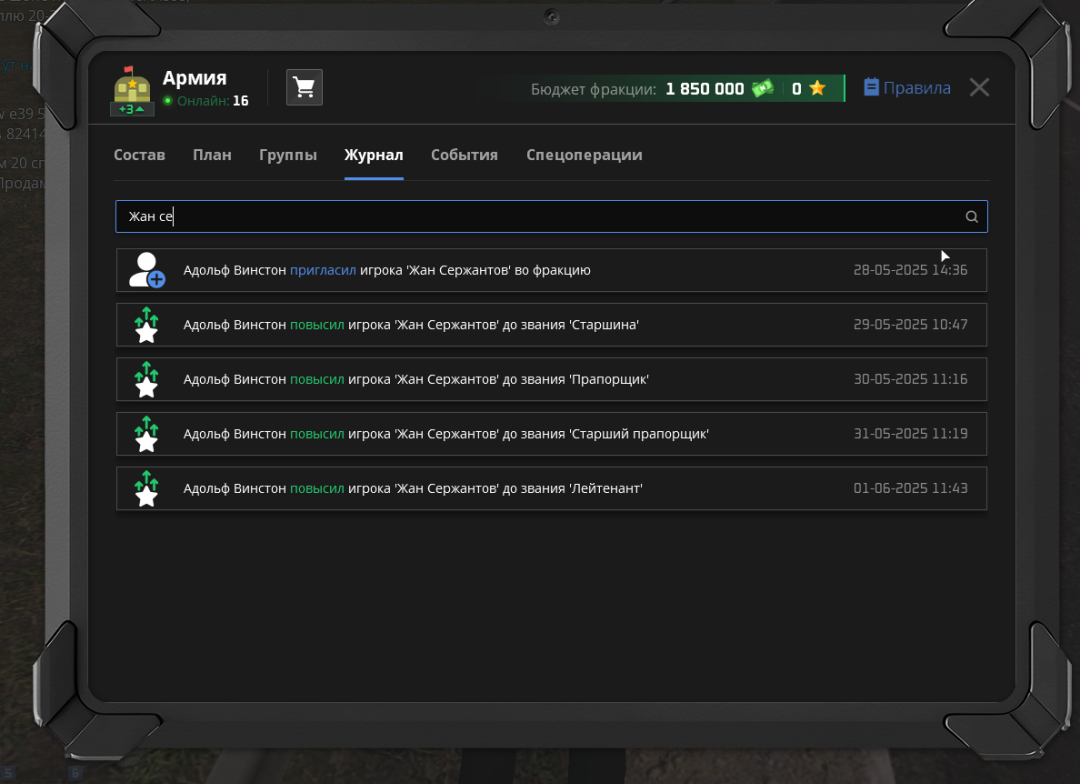
Task: Click the timestamp 31-05-2025 11:19
Action: (x=911, y=433)
